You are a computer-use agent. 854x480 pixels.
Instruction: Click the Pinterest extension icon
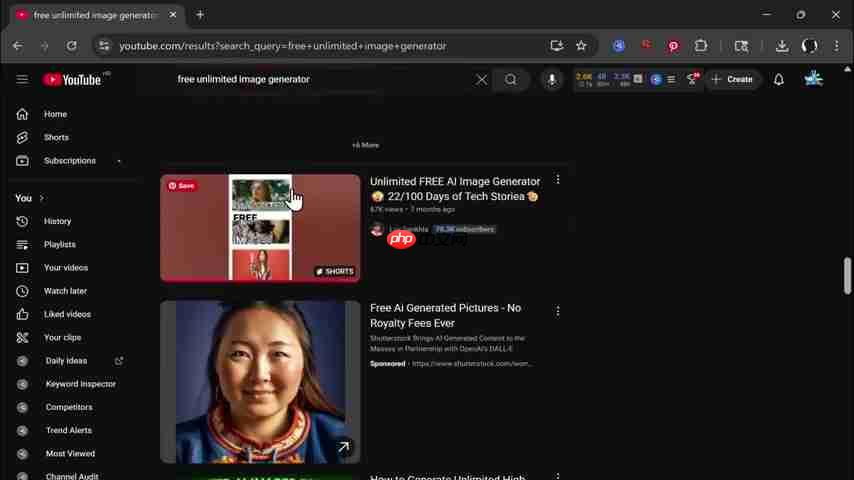point(673,46)
